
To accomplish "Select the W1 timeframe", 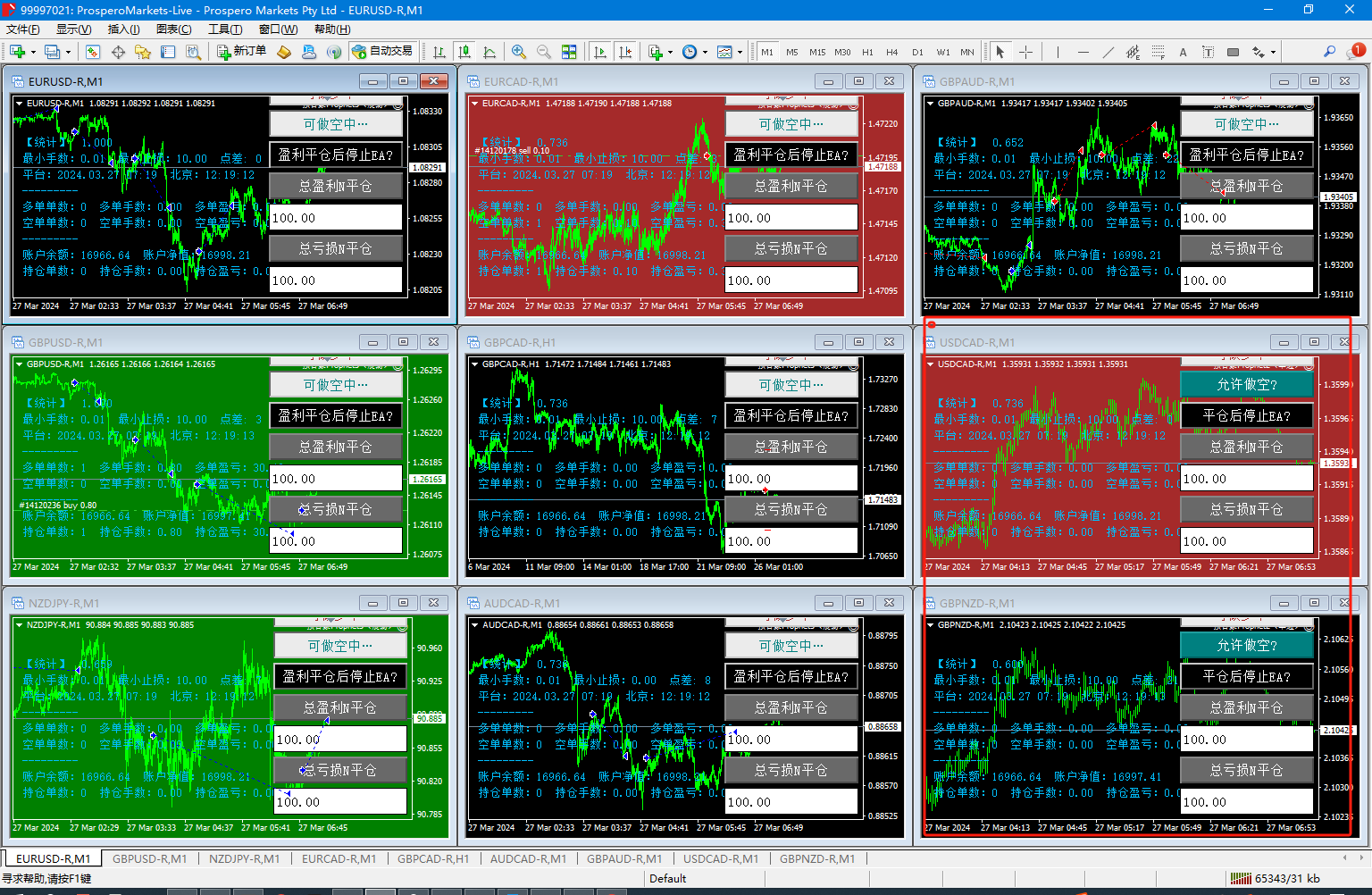I will pyautogui.click(x=943, y=52).
